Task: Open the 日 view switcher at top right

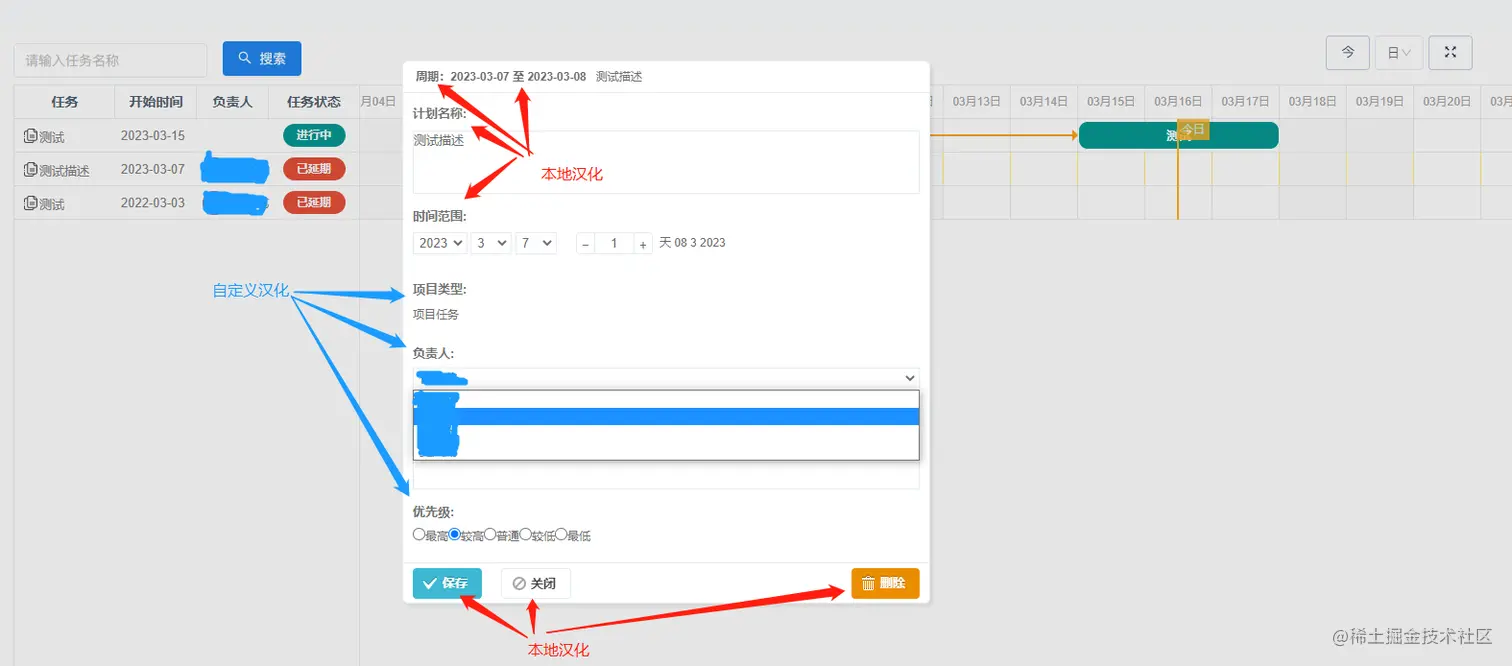Action: 1398,52
